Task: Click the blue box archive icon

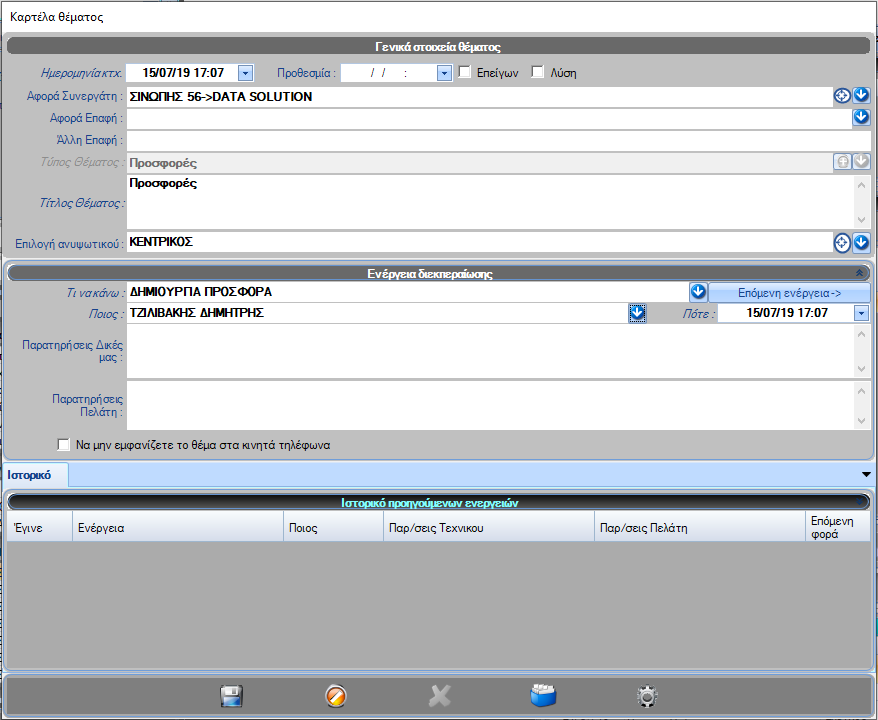Action: point(543,697)
